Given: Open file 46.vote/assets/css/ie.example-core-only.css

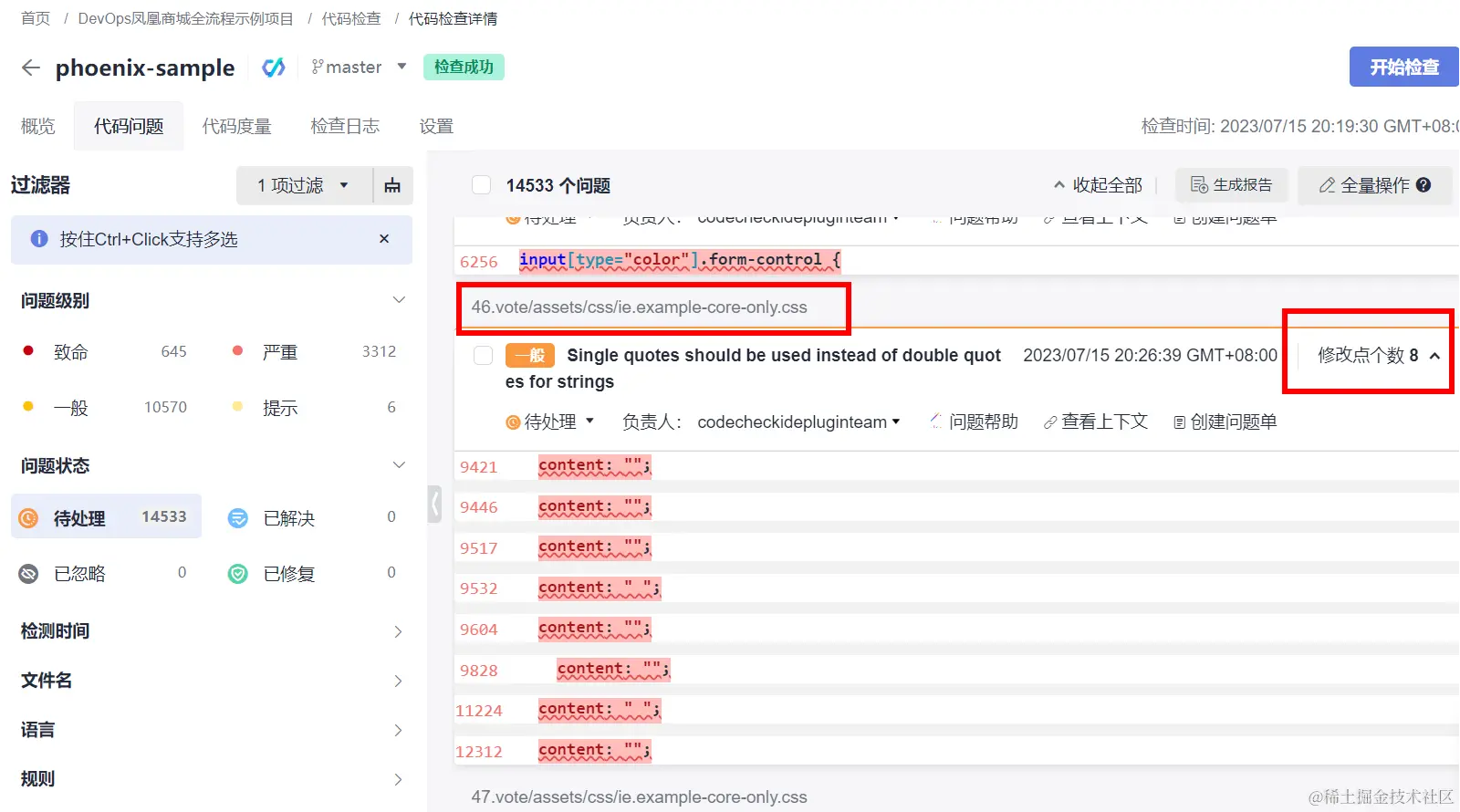Looking at the screenshot, I should click(x=639, y=307).
